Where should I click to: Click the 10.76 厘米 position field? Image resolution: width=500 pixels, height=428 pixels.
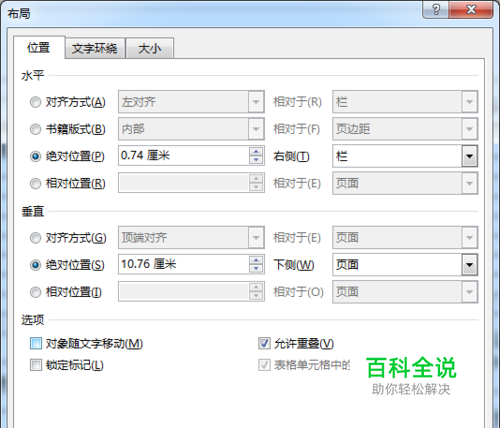pos(183,264)
